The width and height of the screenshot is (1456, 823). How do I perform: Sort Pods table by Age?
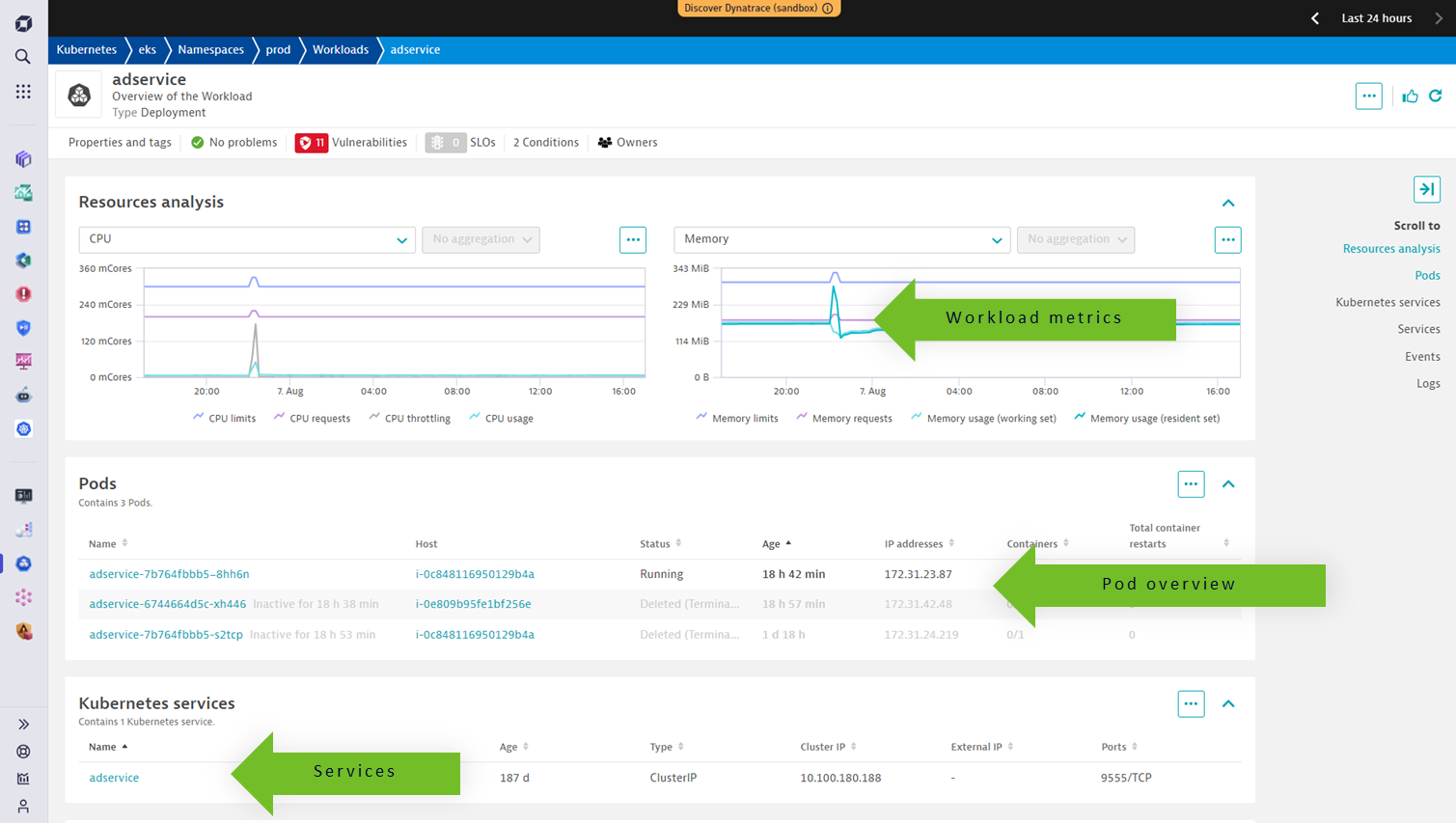tap(777, 544)
